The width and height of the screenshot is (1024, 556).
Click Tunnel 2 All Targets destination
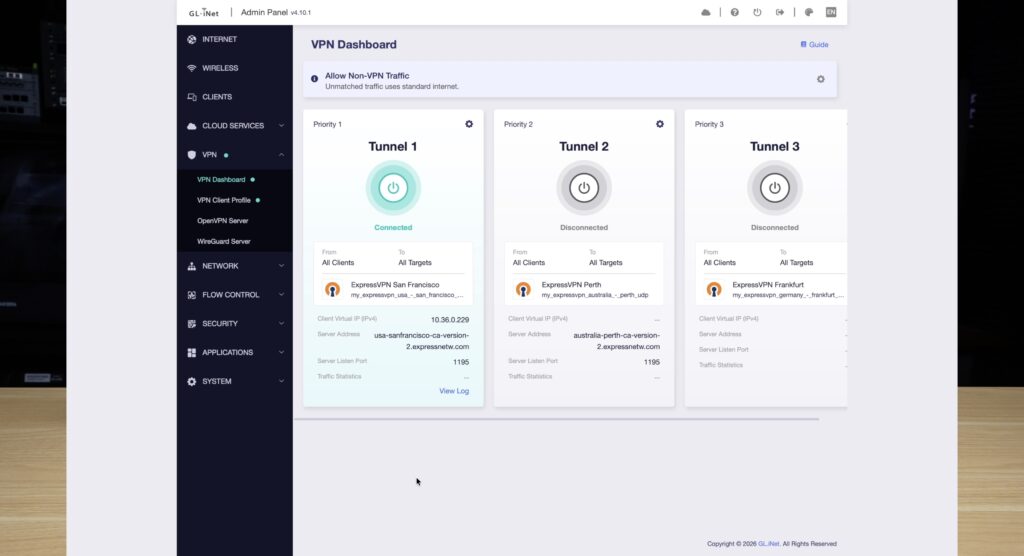click(x=605, y=263)
